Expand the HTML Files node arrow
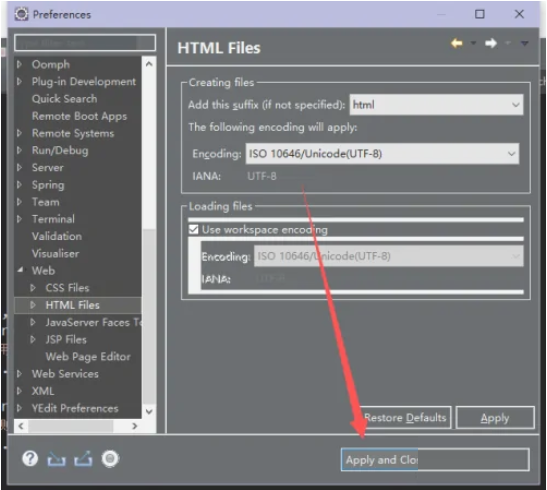The image size is (547, 490). click(33, 305)
